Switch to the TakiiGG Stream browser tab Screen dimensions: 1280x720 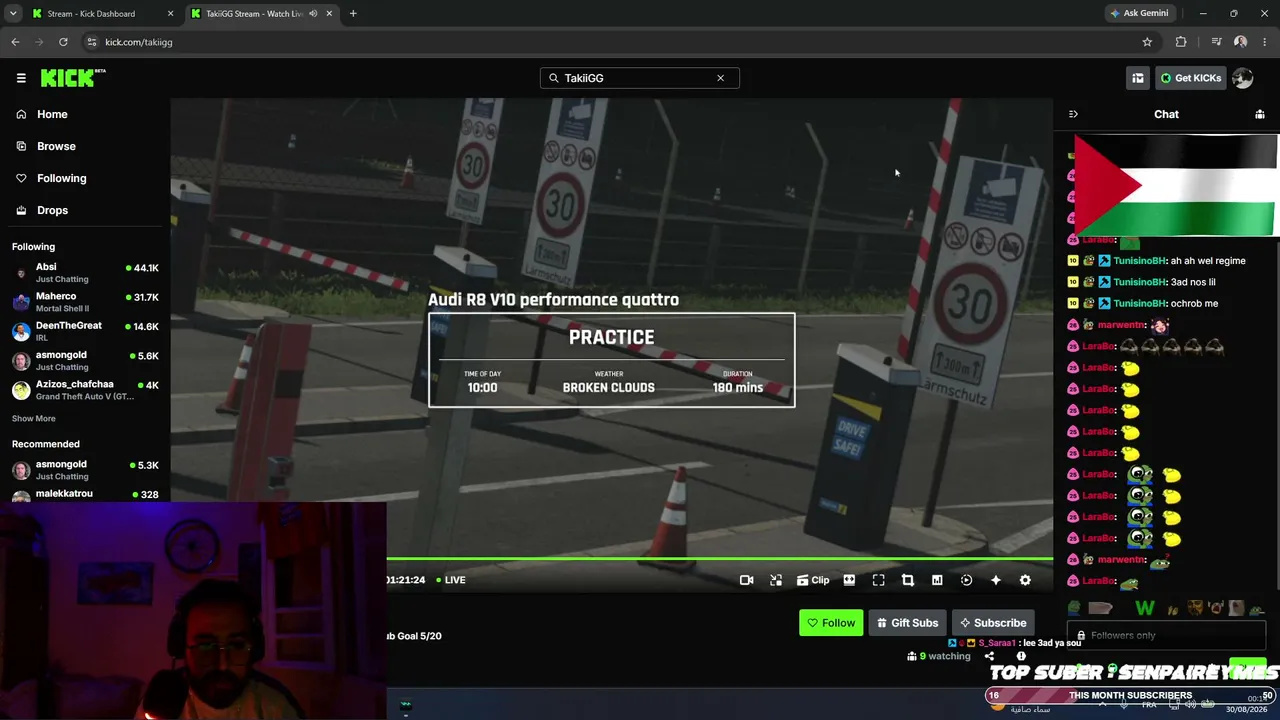coord(262,14)
